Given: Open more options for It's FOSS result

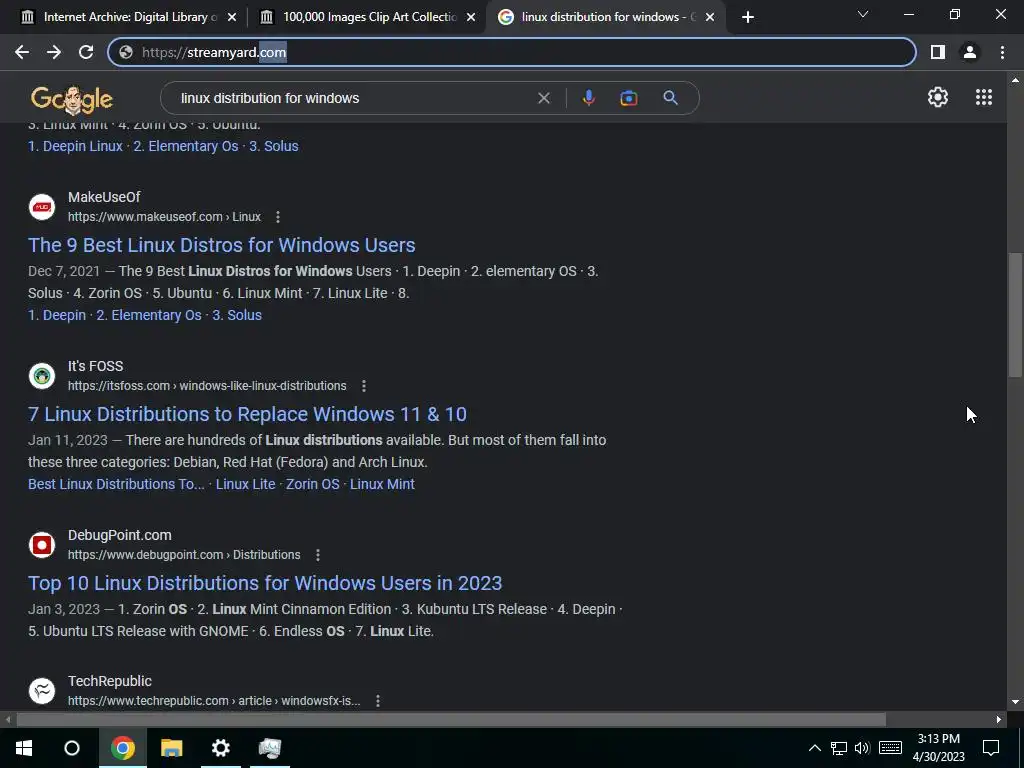Looking at the screenshot, I should point(364,386).
